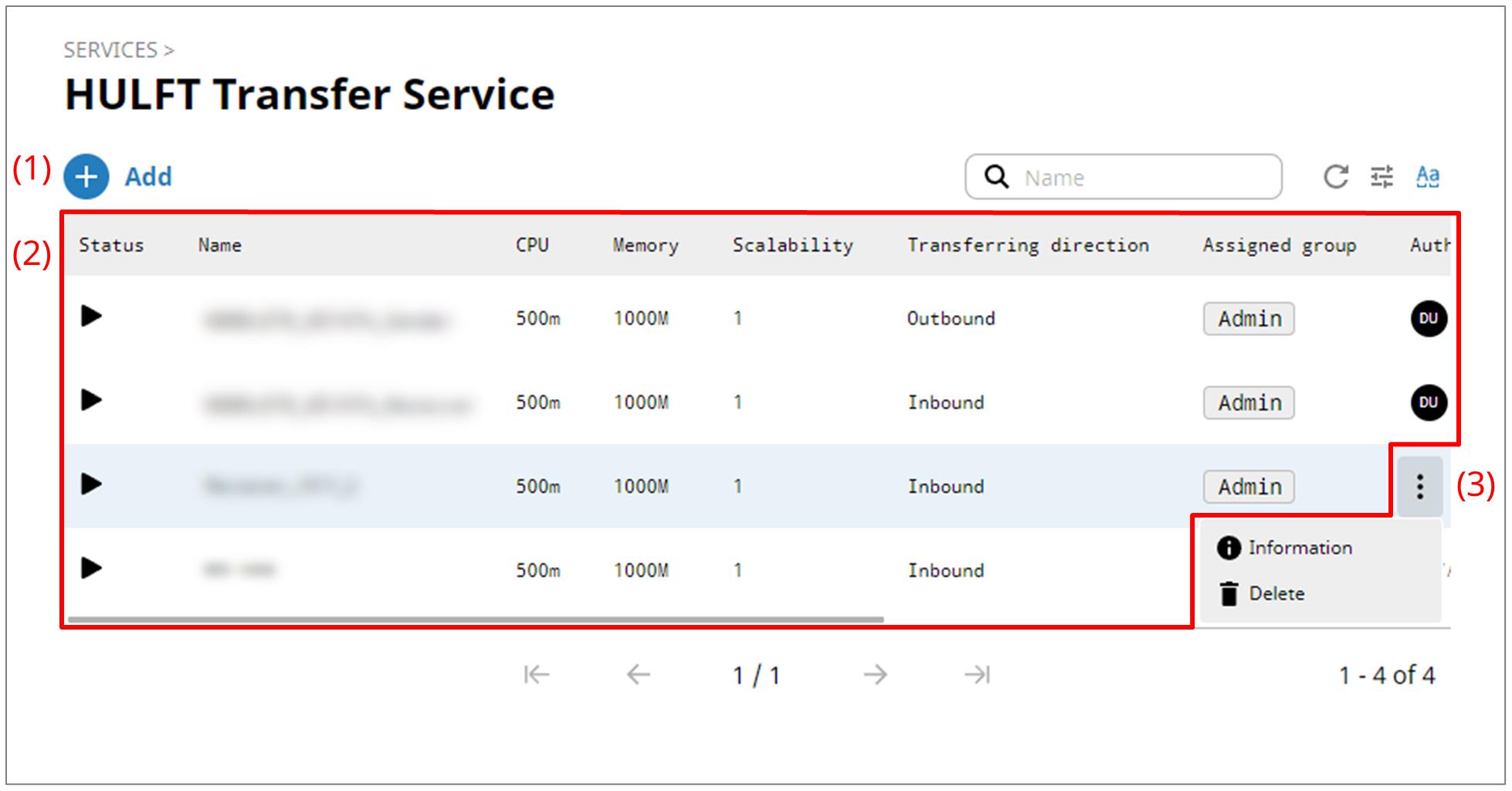Click play icon in the last row

[x=91, y=569]
